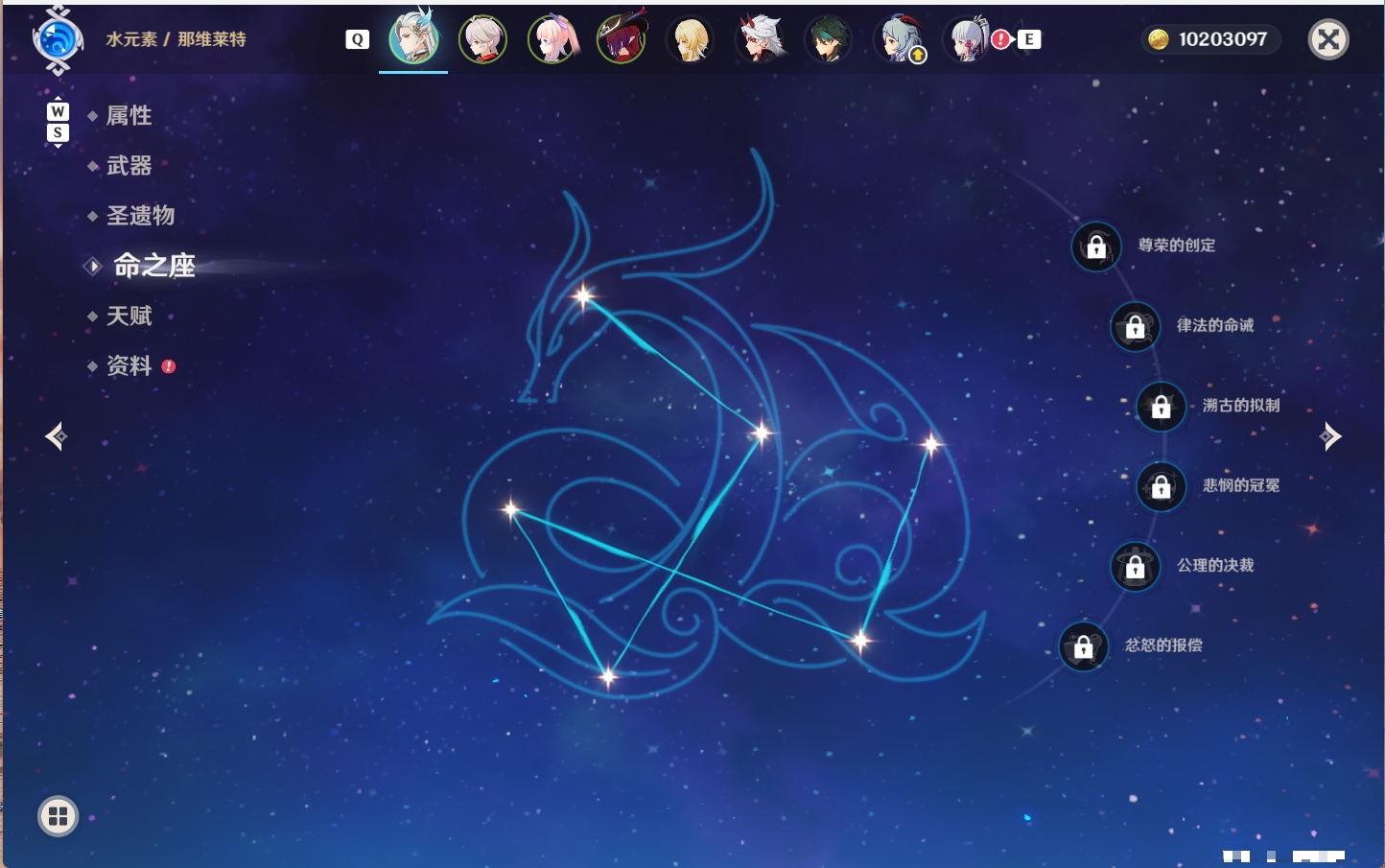1385x868 pixels.
Task: Click the Mora coin icon
Action: (x=1158, y=39)
